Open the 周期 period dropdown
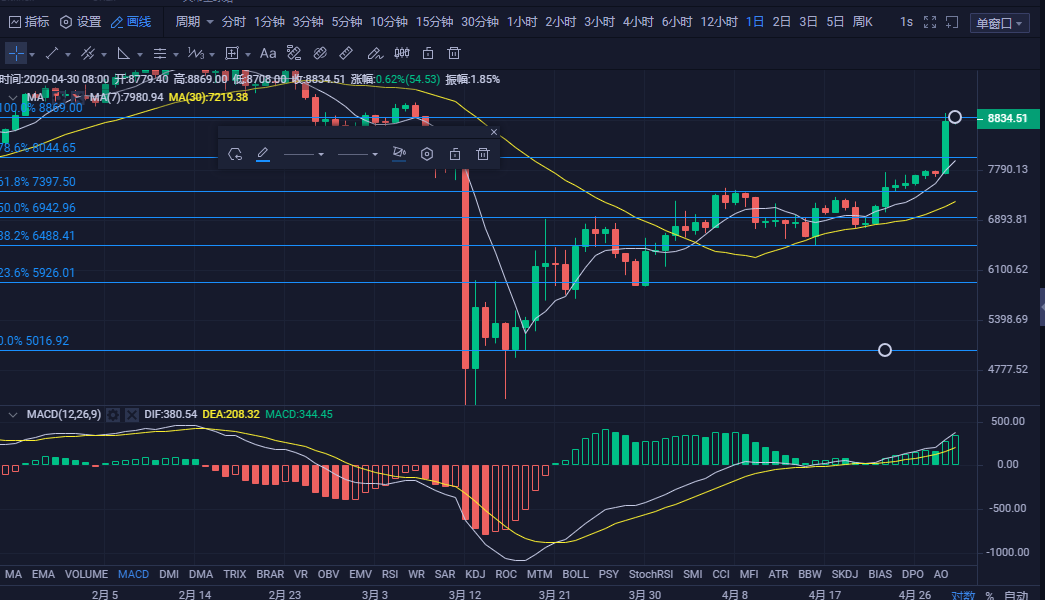The image size is (1045, 600). click(194, 22)
